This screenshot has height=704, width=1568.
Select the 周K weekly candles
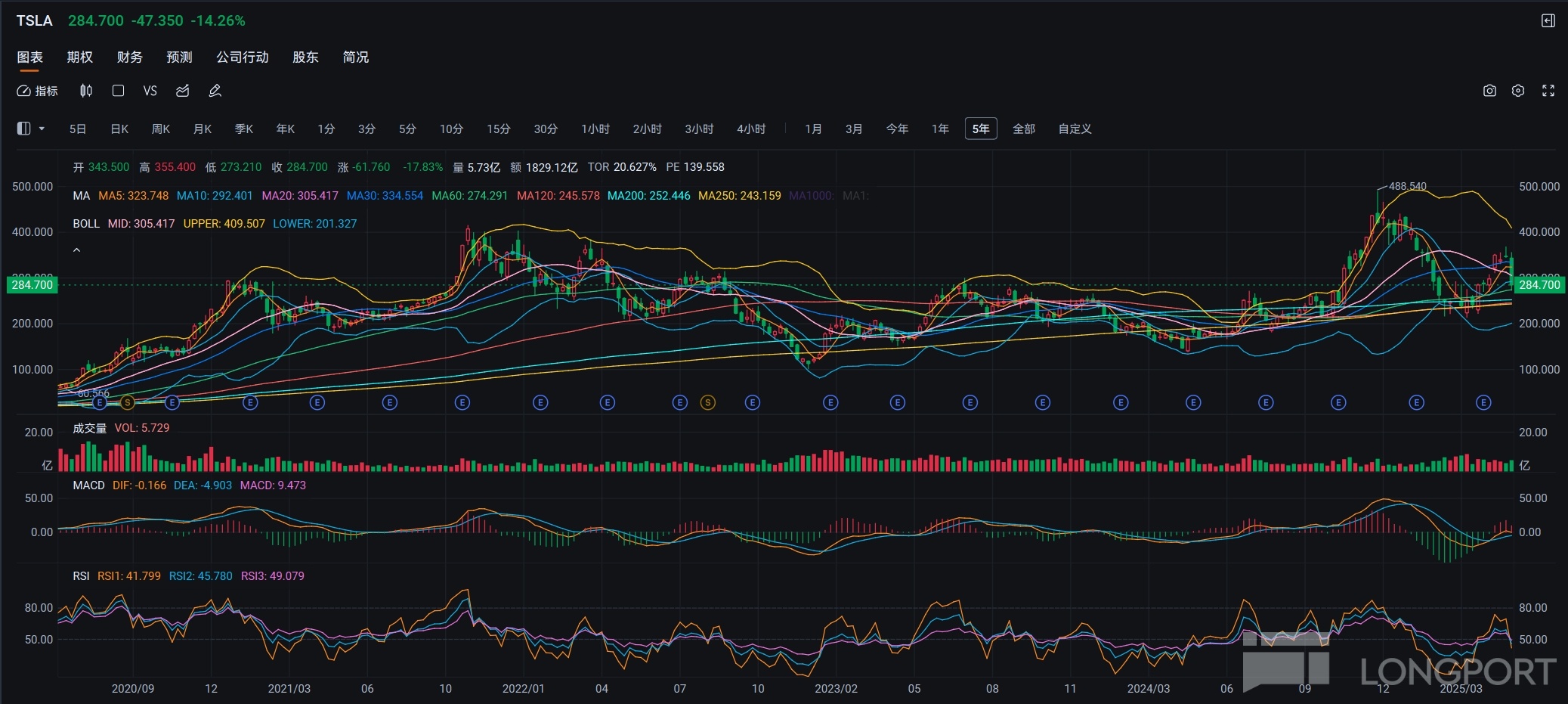pyautogui.click(x=161, y=129)
